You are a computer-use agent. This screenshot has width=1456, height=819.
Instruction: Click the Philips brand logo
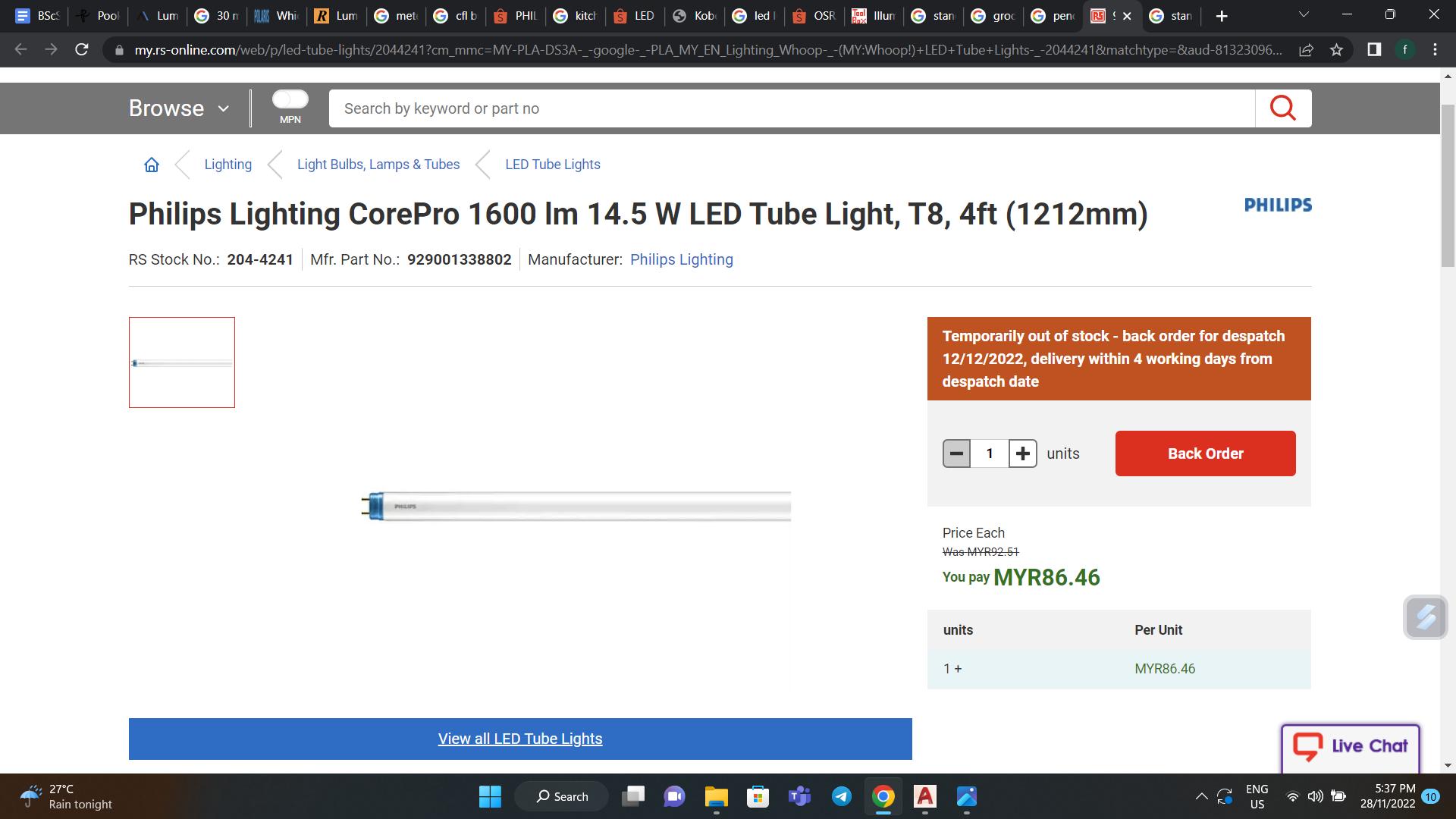click(x=1278, y=205)
